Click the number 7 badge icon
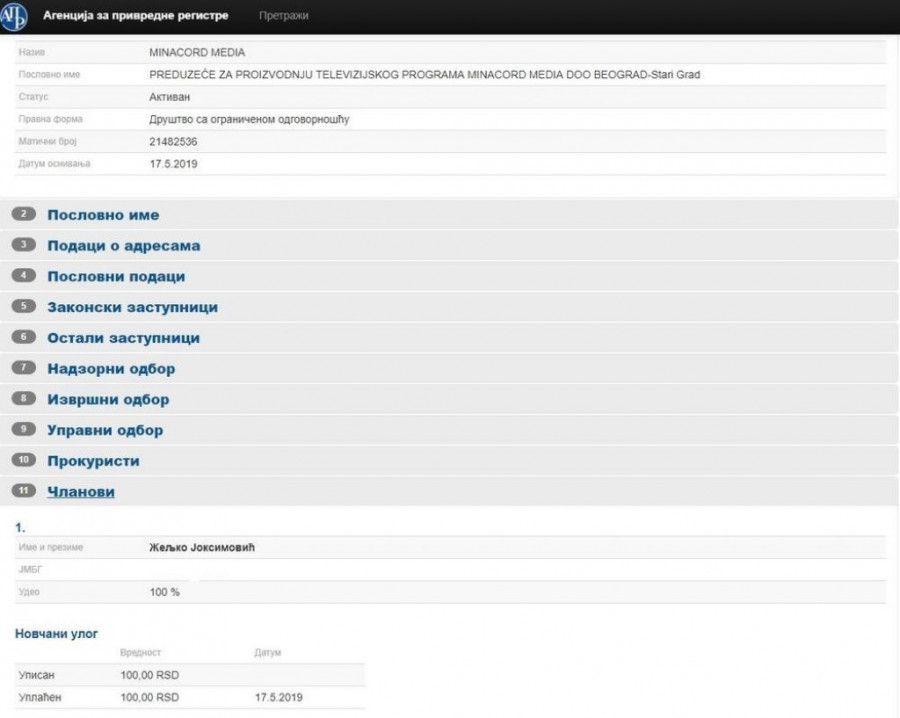This screenshot has height=718, width=900. point(25,369)
